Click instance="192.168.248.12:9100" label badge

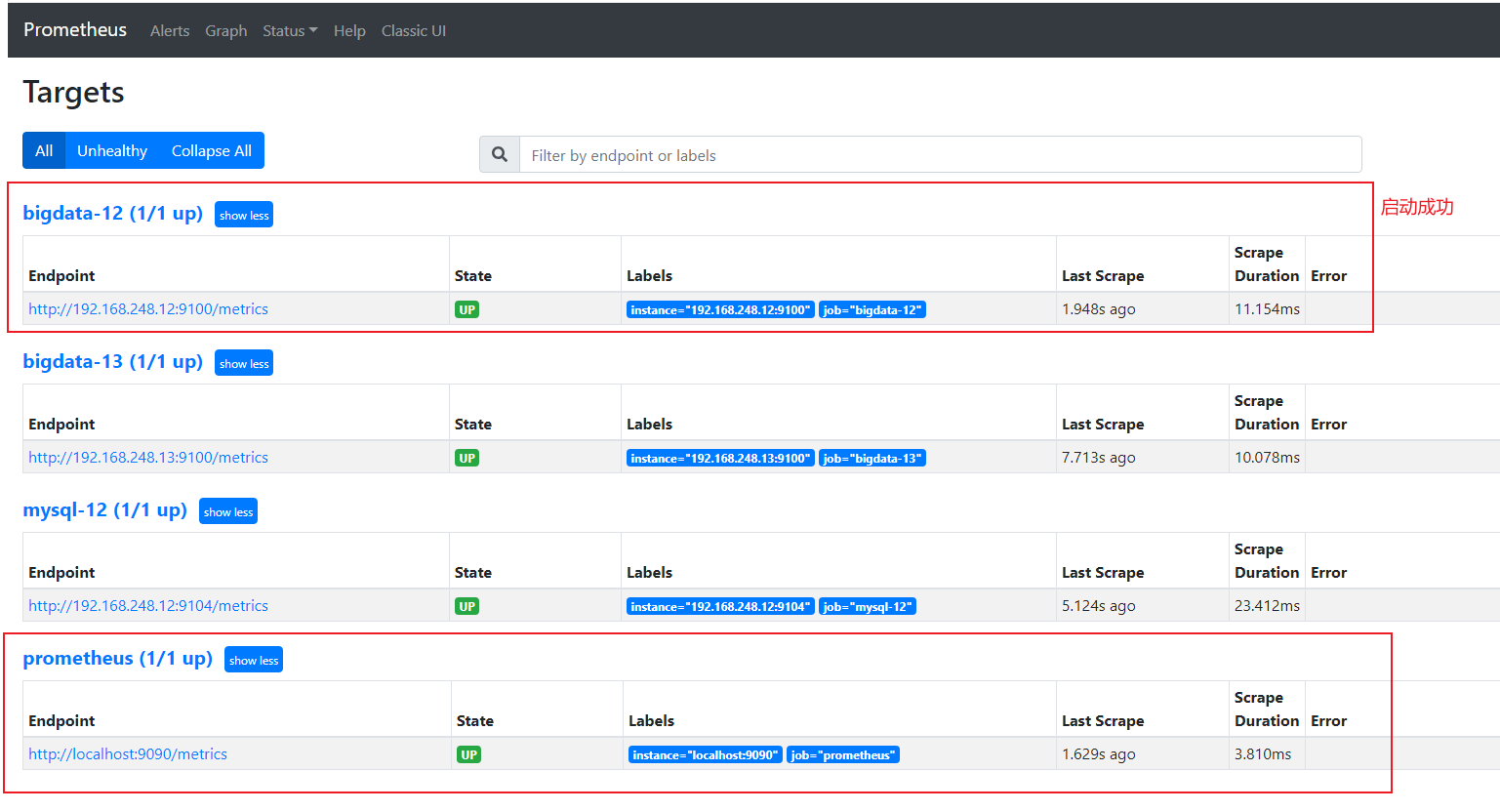(720, 309)
